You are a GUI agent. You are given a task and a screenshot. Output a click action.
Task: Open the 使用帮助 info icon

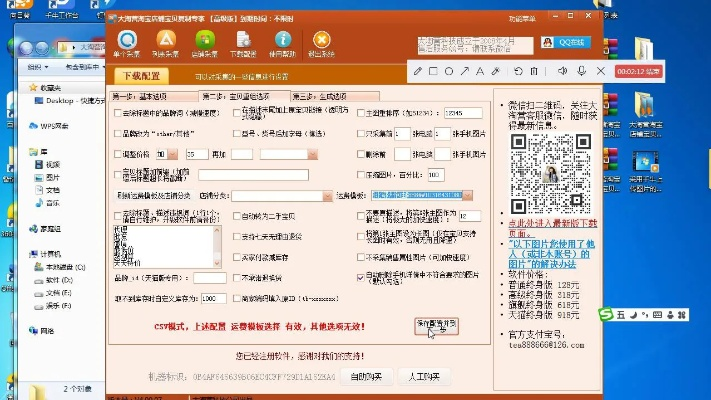point(282,43)
